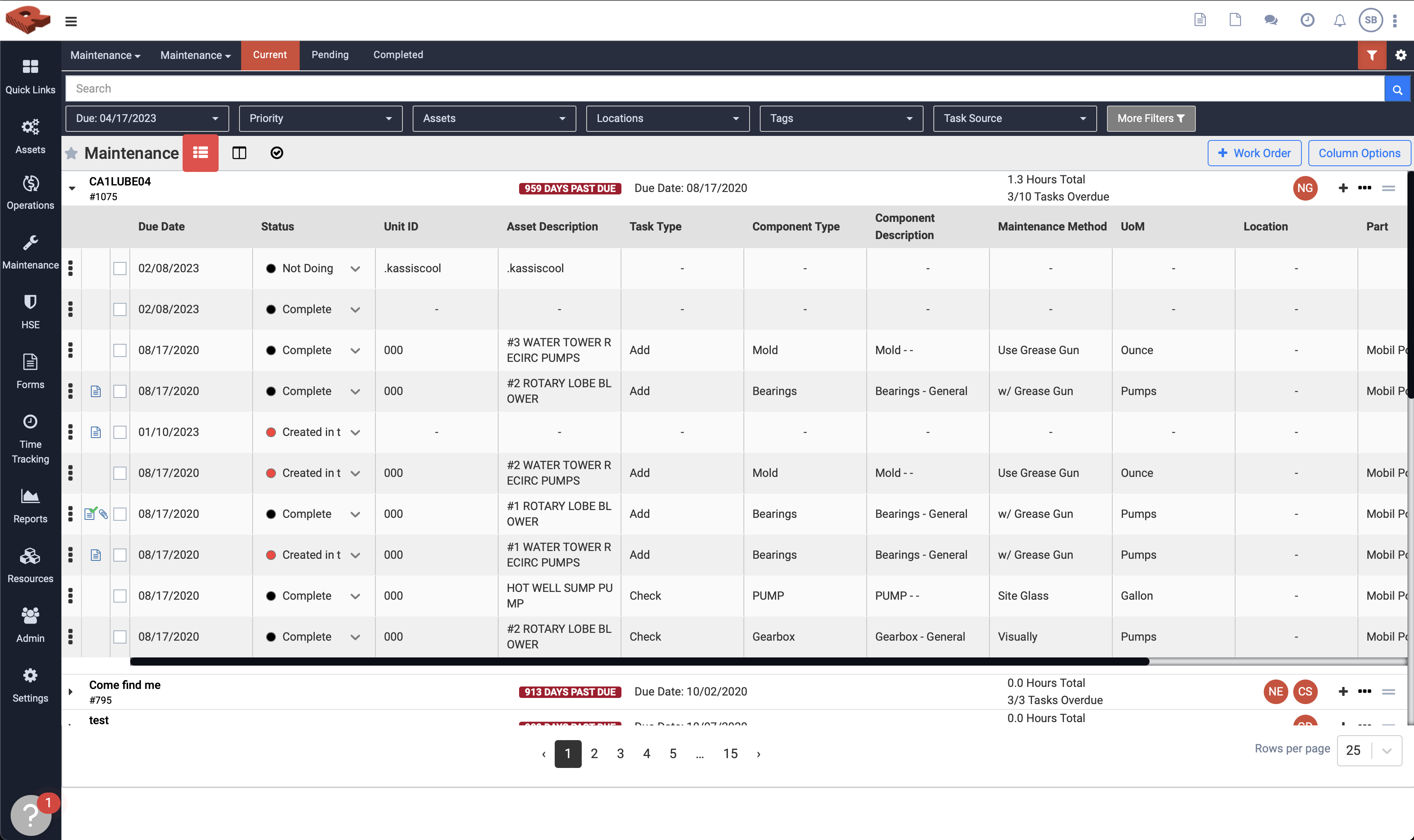Open the notifications bell icon
Screen dimensions: 1414x840
[1339, 20]
